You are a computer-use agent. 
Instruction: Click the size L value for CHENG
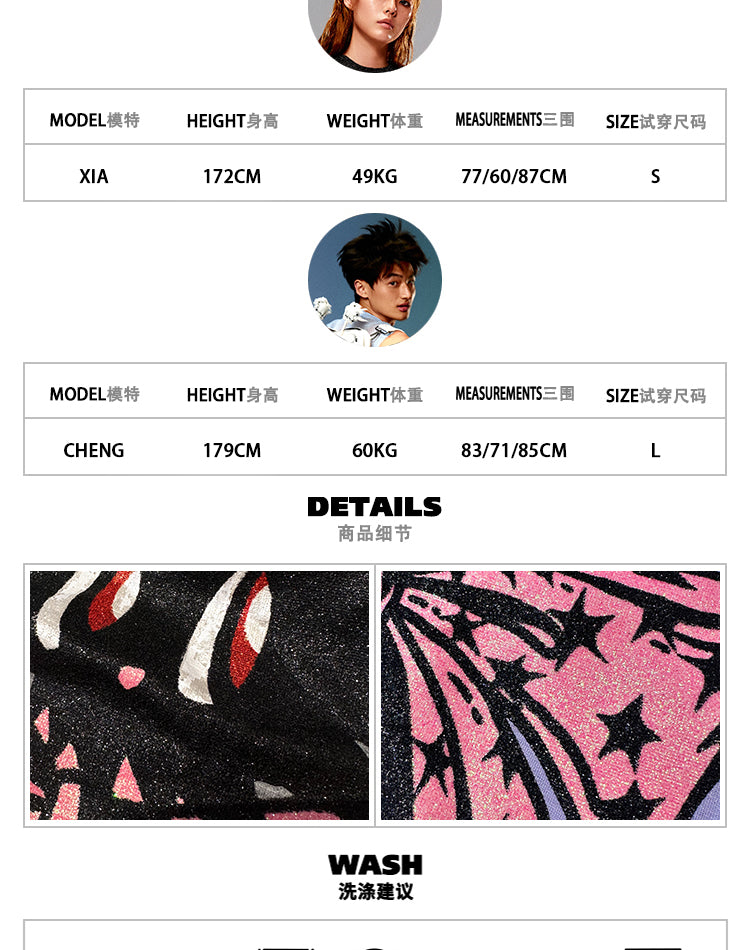(x=655, y=450)
